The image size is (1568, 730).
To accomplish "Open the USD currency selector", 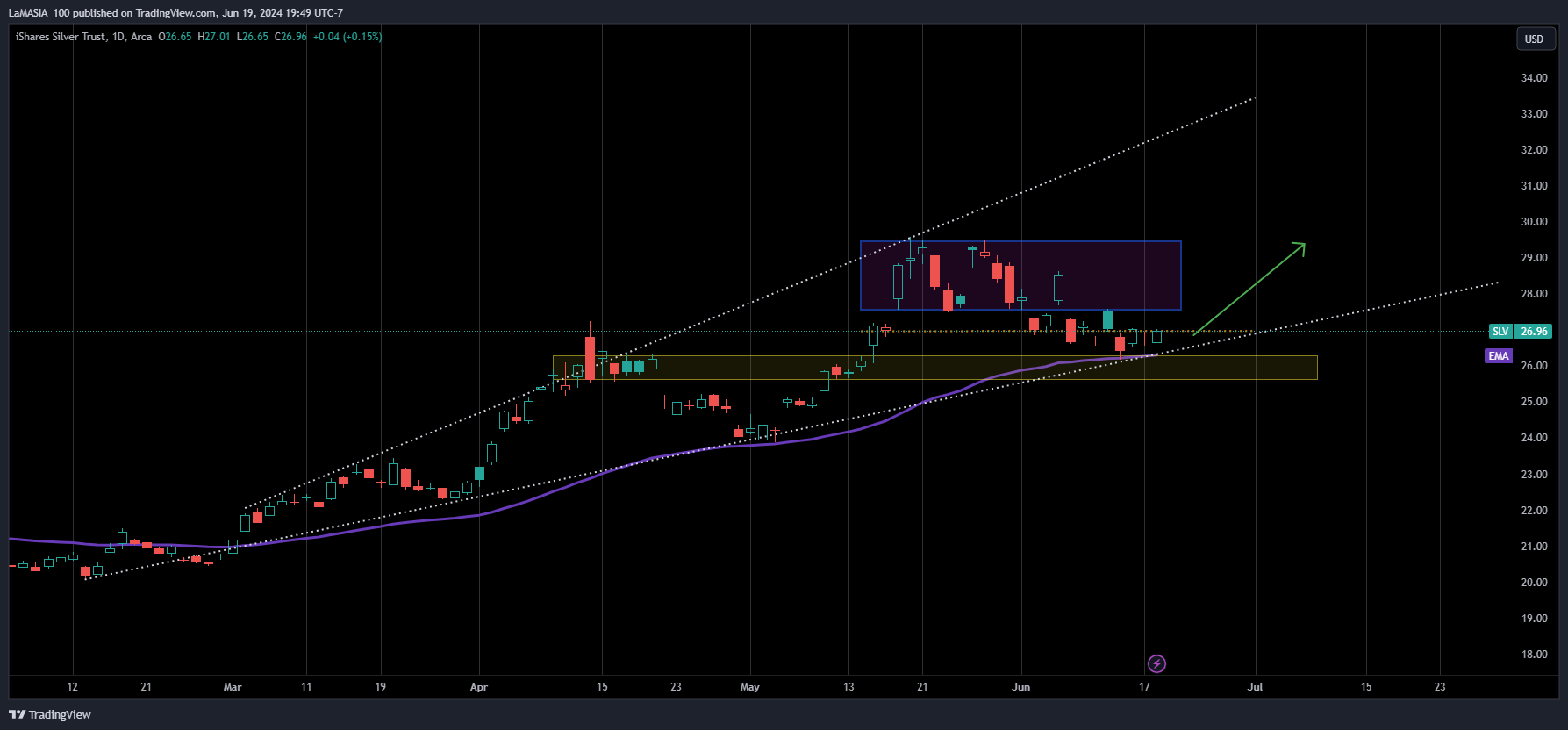I will [x=1534, y=39].
